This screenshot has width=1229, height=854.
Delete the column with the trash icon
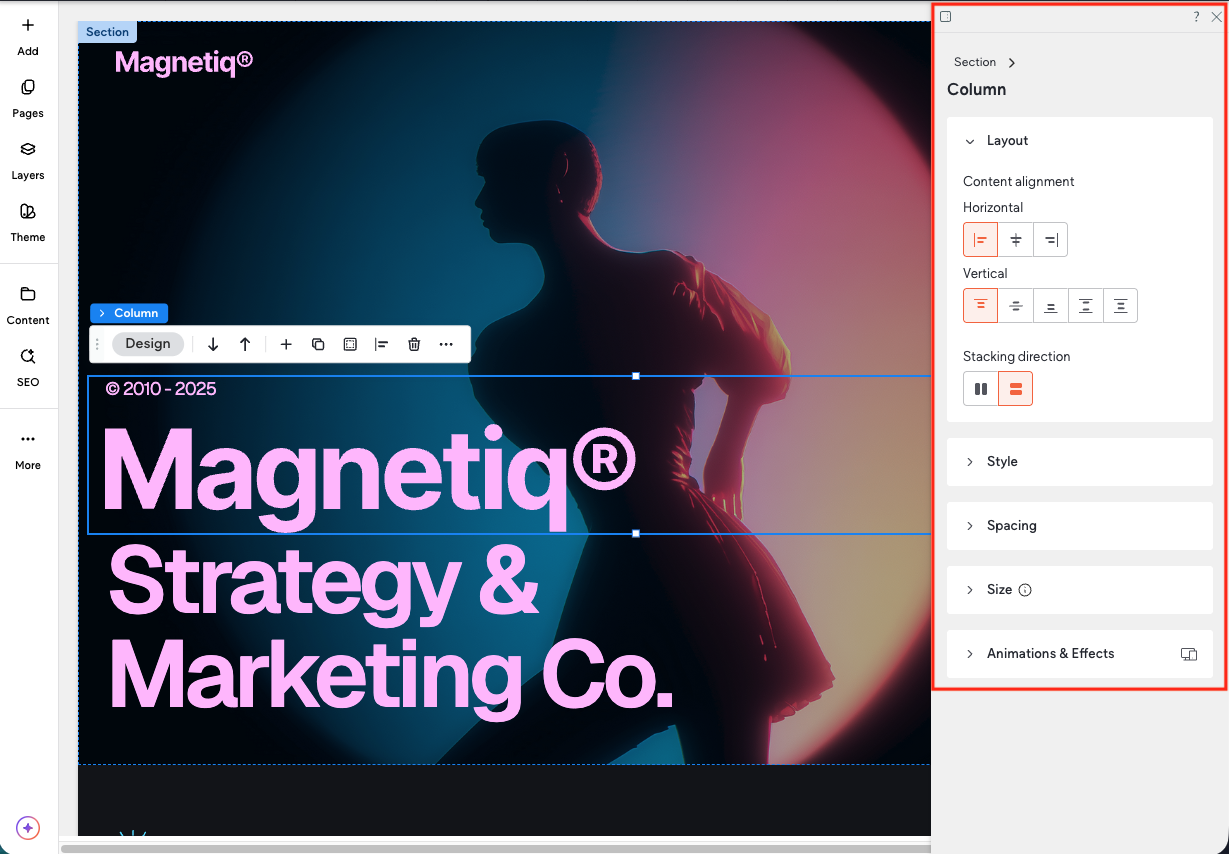point(414,344)
